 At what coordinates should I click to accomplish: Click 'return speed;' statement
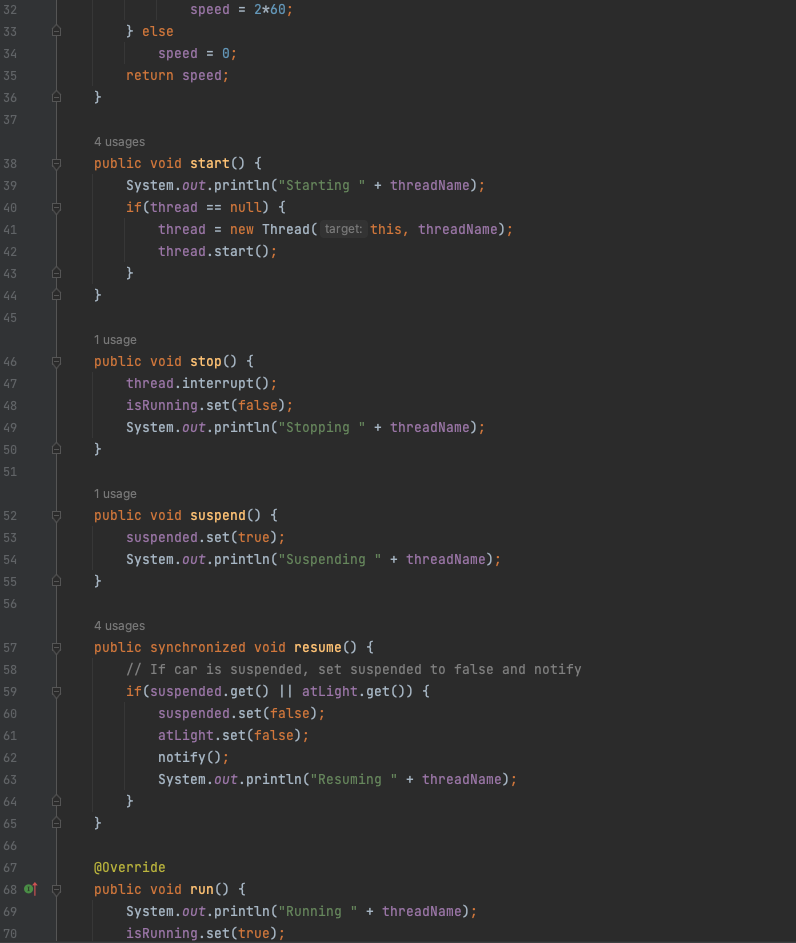(177, 75)
